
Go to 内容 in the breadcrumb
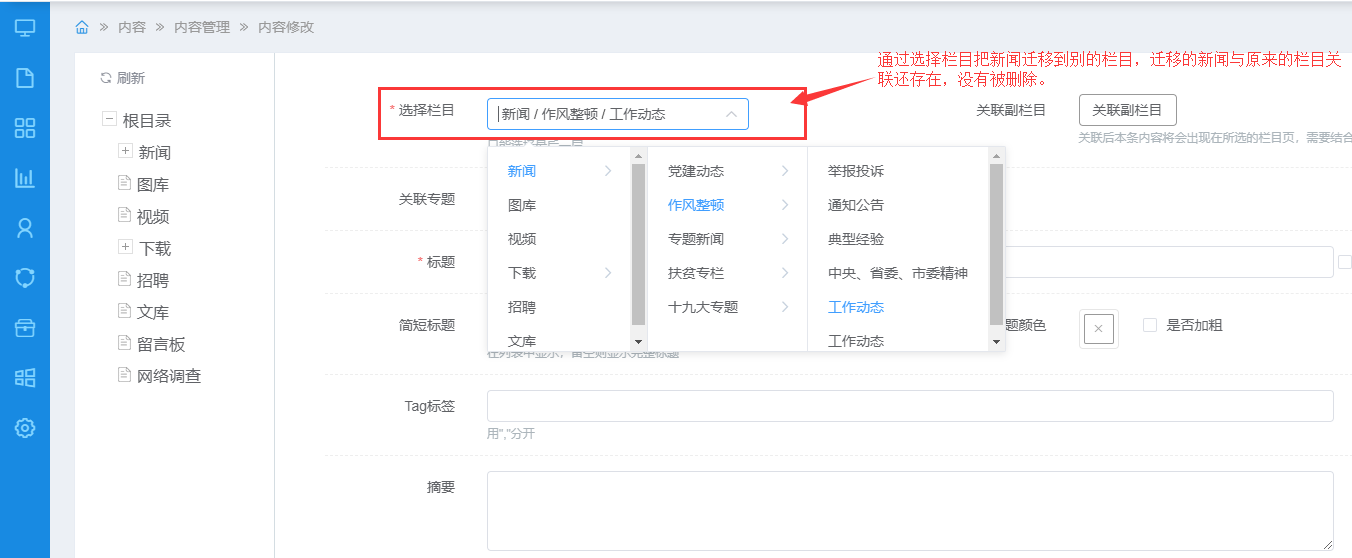coord(132,27)
